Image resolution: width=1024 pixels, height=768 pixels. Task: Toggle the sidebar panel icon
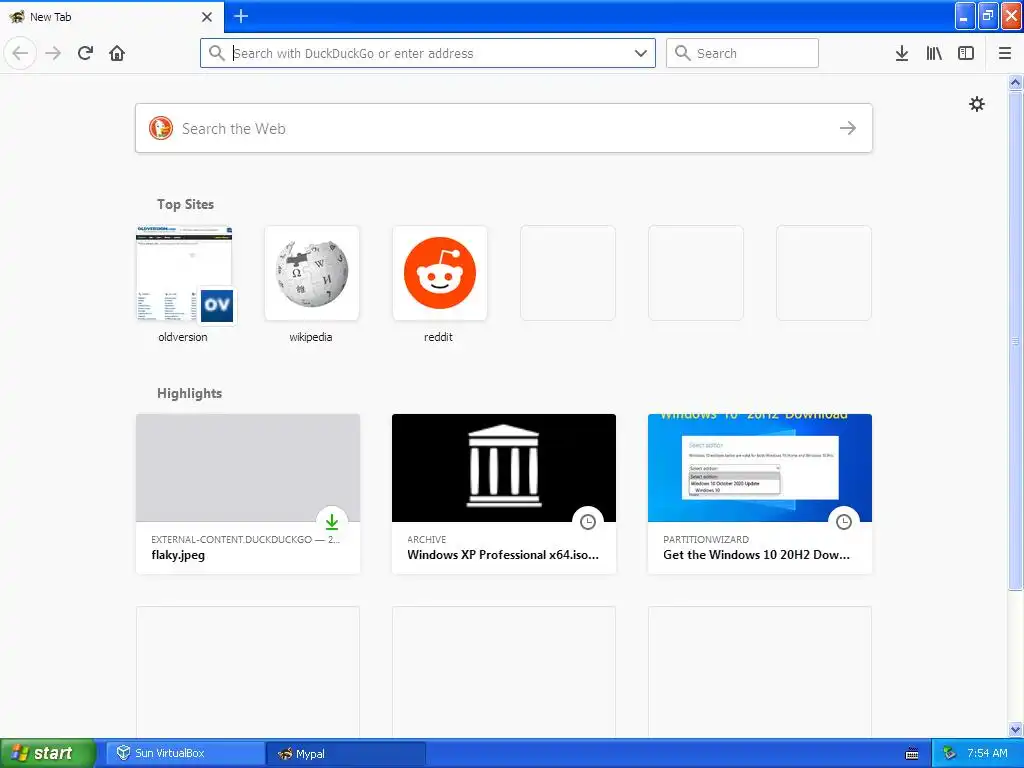966,53
